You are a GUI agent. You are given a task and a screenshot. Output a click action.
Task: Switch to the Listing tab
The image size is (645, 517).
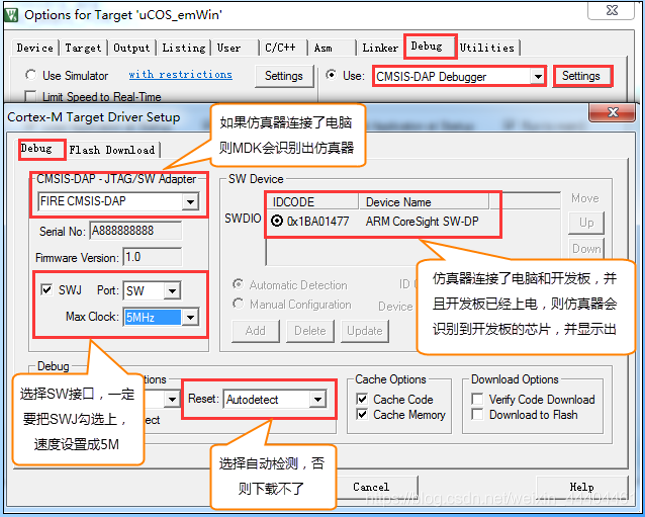(x=183, y=48)
